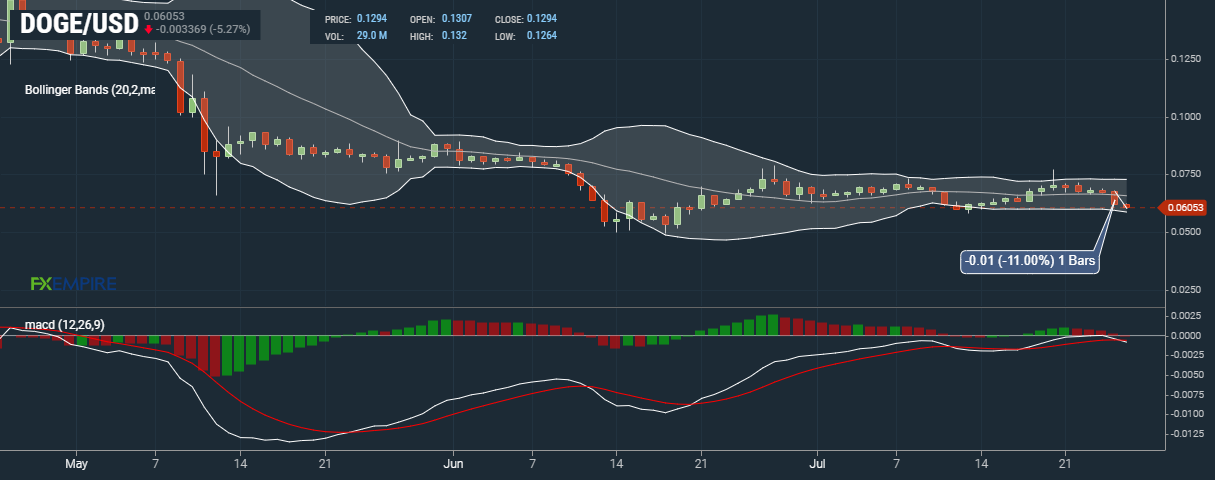Click the -0.003369 (-5.27%) change text

pyautogui.click(x=203, y=30)
